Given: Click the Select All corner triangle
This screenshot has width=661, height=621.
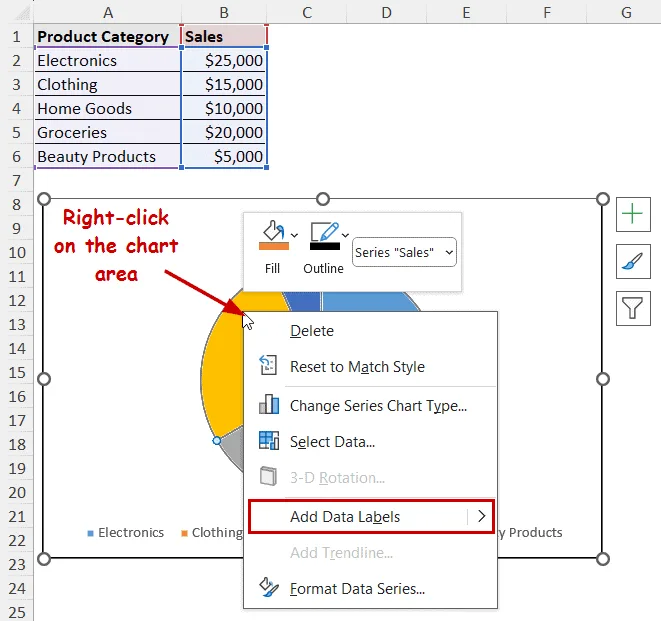Looking at the screenshot, I should (x=21, y=13).
